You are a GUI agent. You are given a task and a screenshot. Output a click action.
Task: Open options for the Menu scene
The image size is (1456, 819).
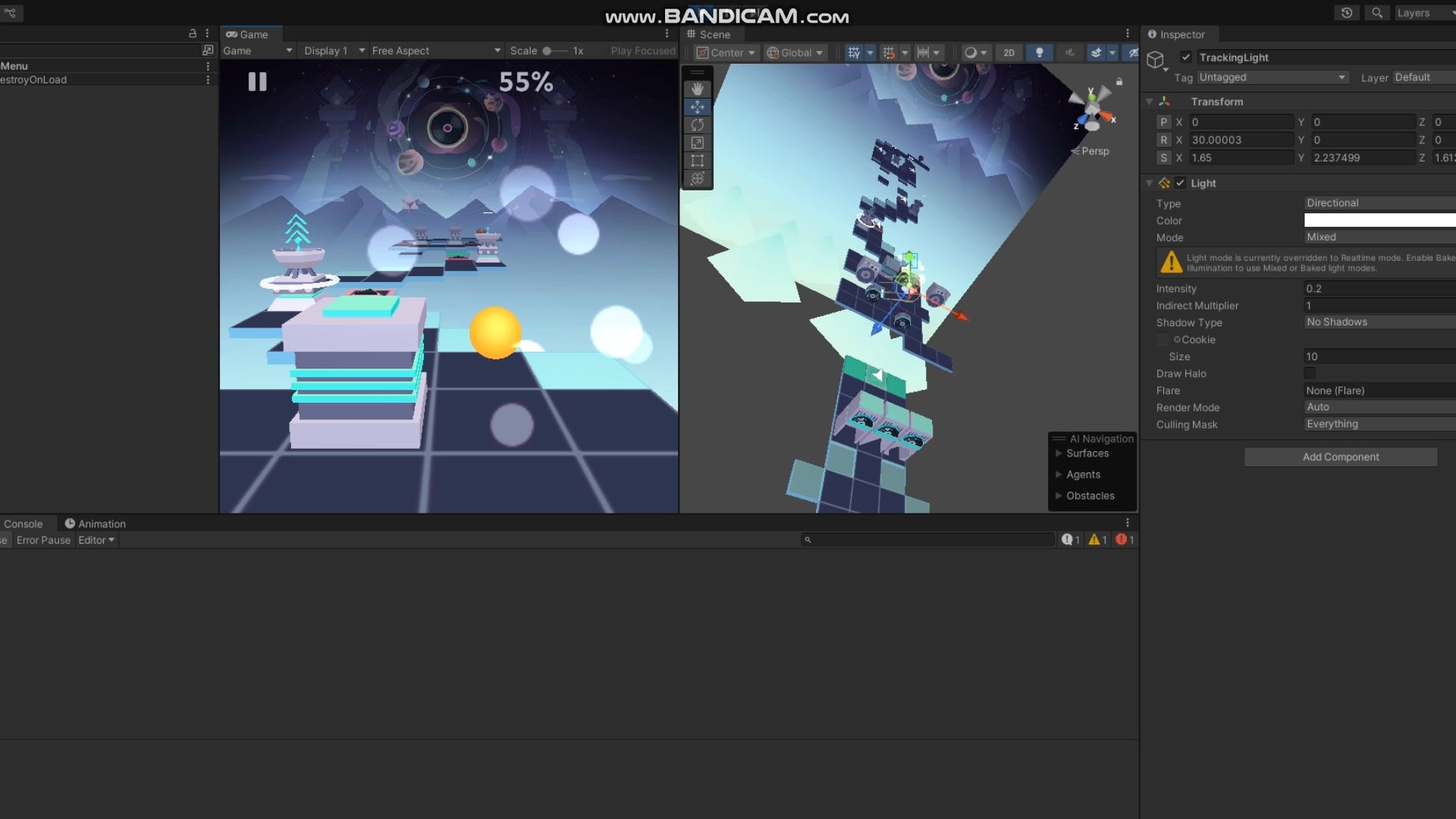pyautogui.click(x=208, y=66)
